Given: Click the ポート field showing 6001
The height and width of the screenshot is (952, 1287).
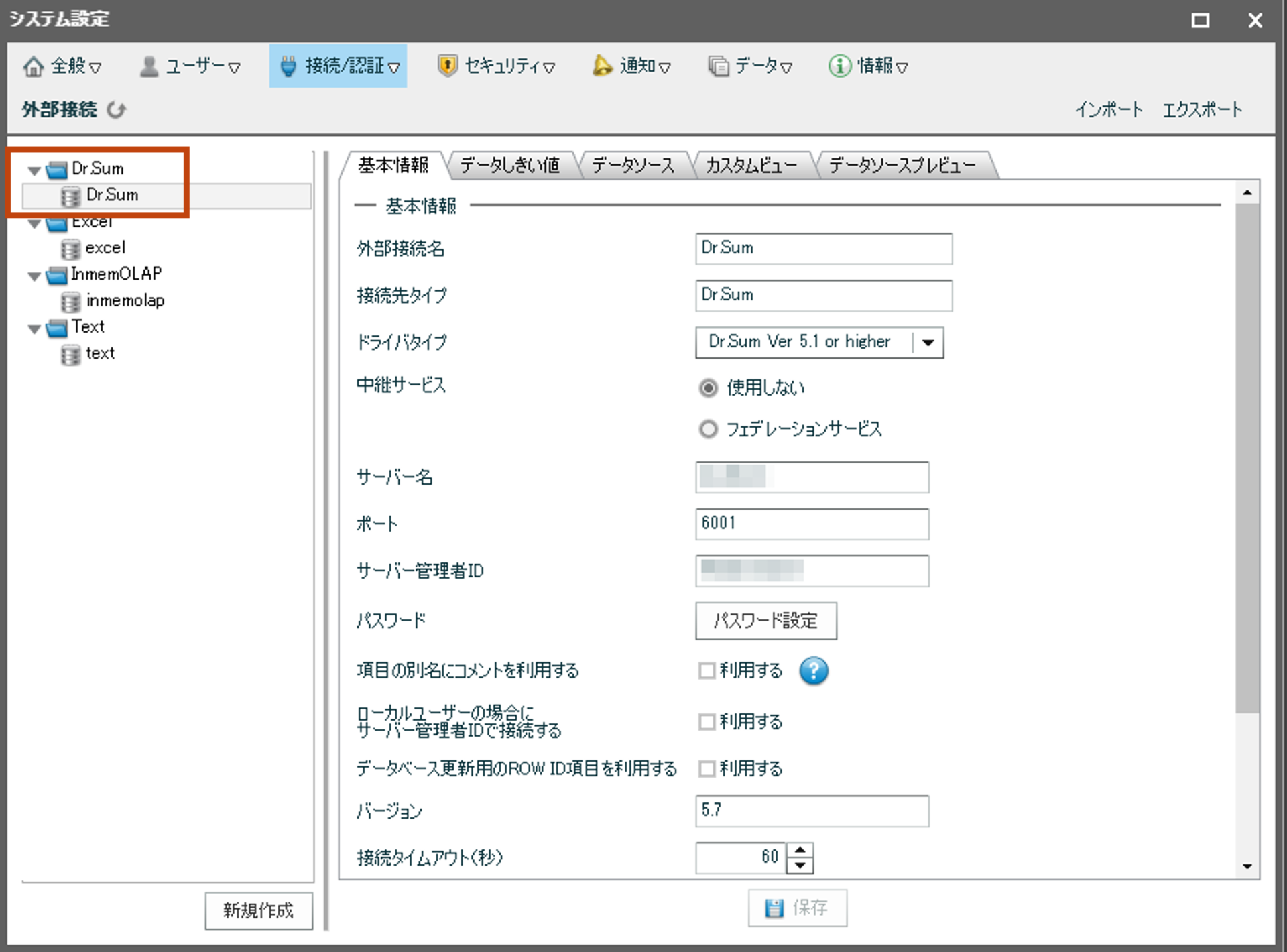Looking at the screenshot, I should [x=812, y=524].
